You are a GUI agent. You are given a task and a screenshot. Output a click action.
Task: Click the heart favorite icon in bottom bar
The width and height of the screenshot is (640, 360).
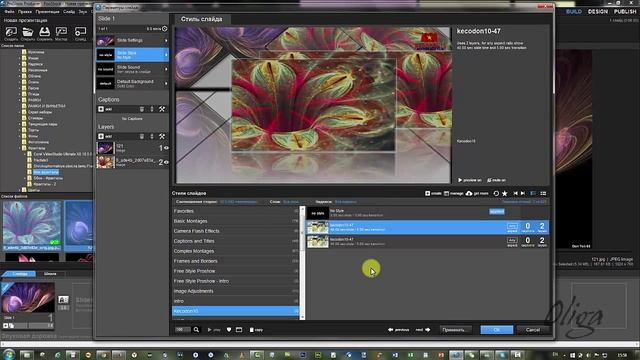229,329
